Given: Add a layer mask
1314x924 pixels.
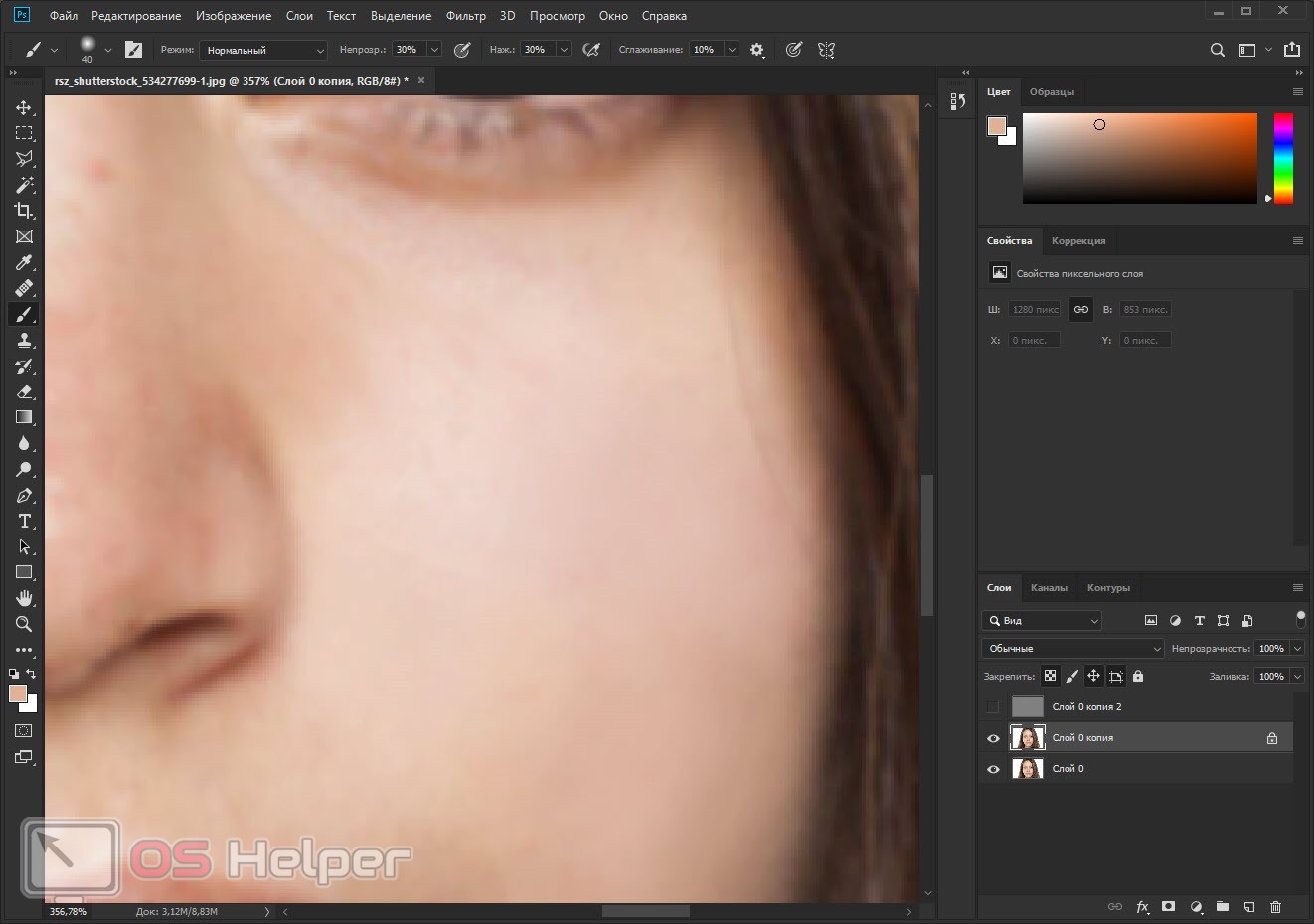Looking at the screenshot, I should (1169, 907).
